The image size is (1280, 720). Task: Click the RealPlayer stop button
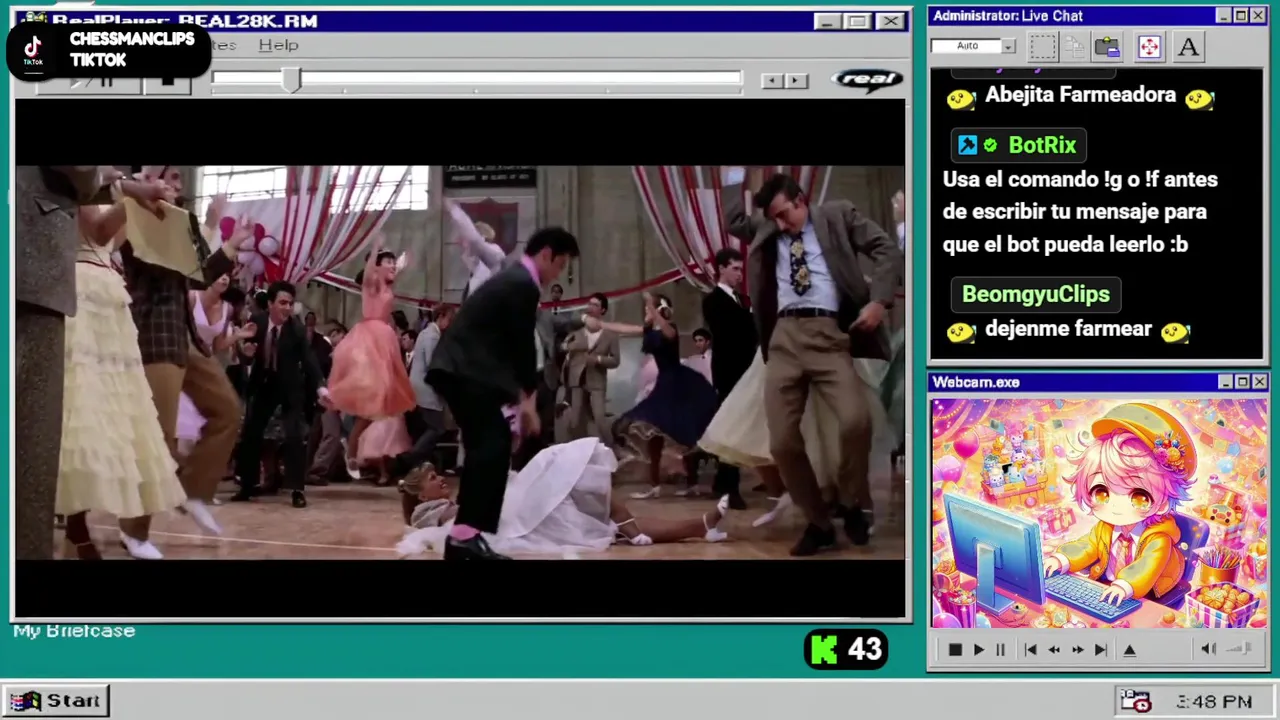pos(167,82)
